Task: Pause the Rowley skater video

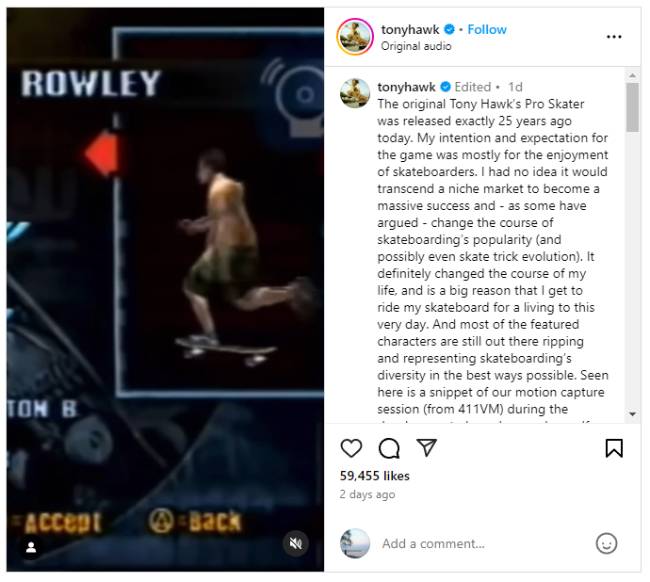Action: [x=165, y=289]
